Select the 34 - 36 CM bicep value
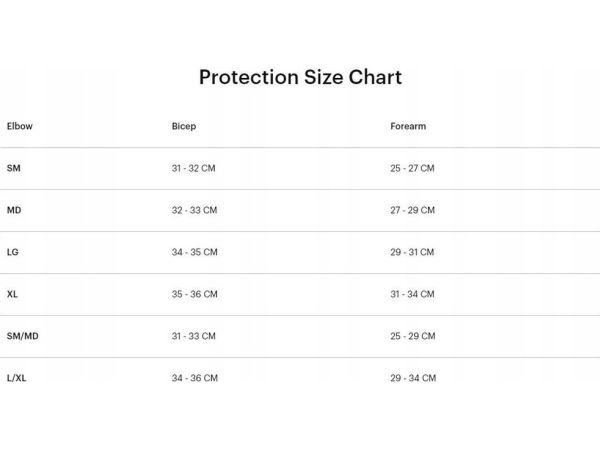600x450 pixels. [194, 378]
